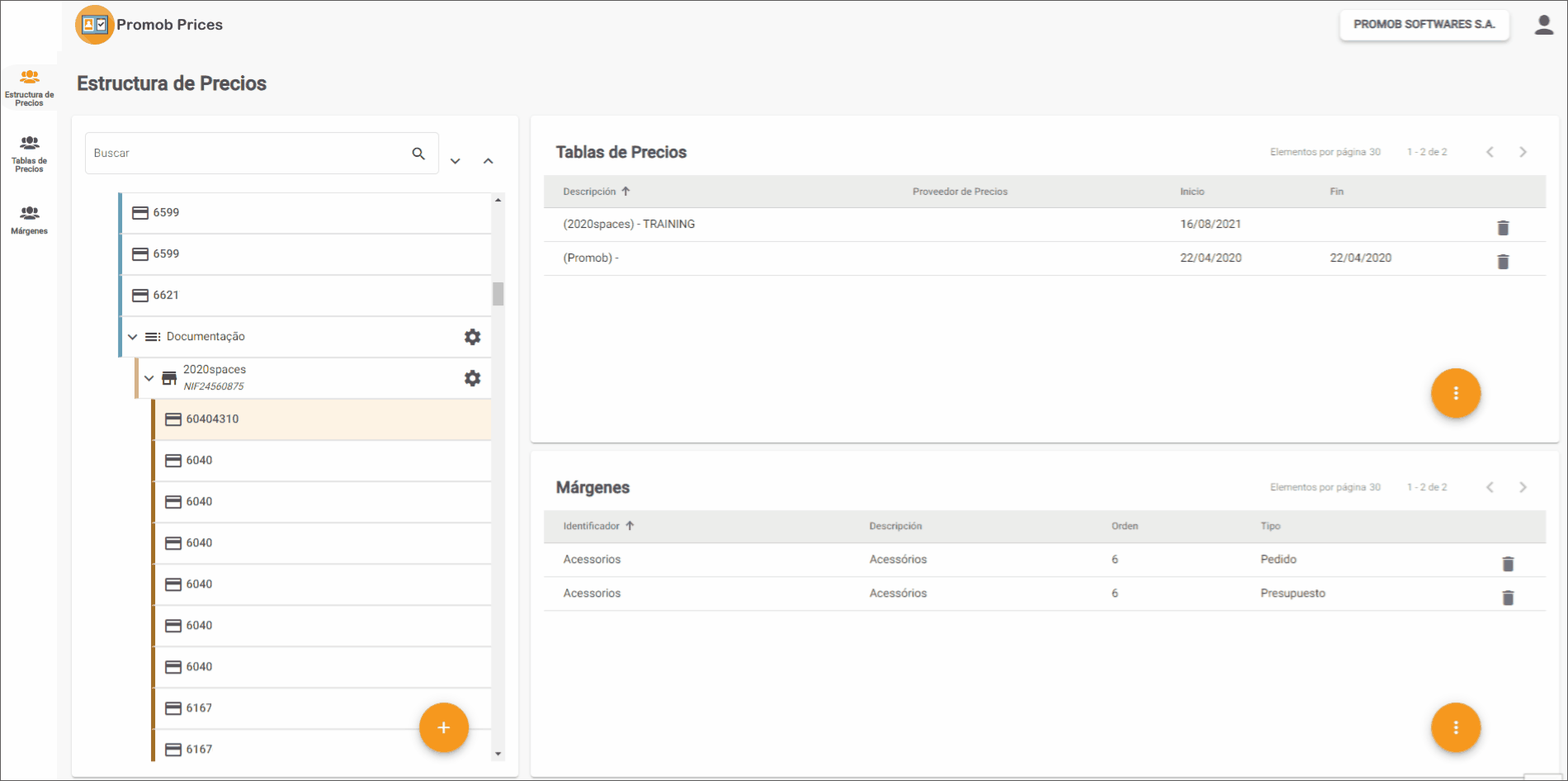Open more options in Márgenes panel
Screen dimensions: 1568x781
(x=1455, y=727)
